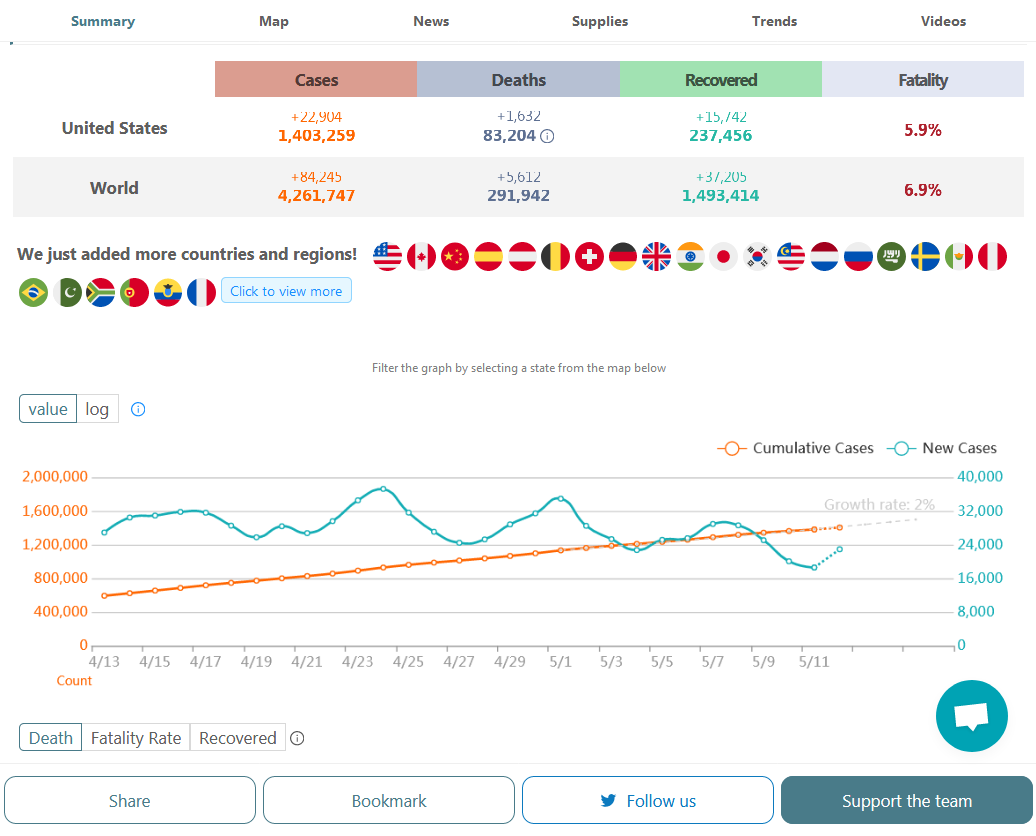The image size is (1036, 836).
Task: Switch graph scale to log
Action: [97, 409]
